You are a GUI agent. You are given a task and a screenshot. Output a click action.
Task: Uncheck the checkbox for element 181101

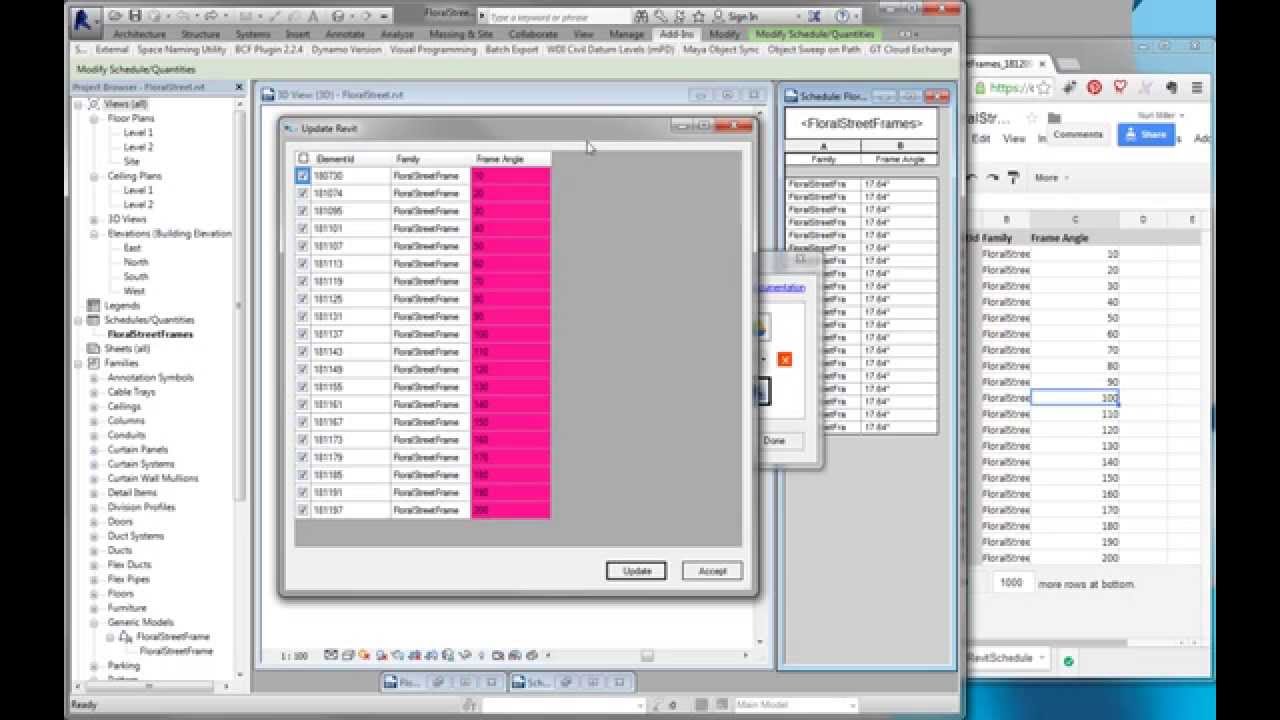point(303,228)
